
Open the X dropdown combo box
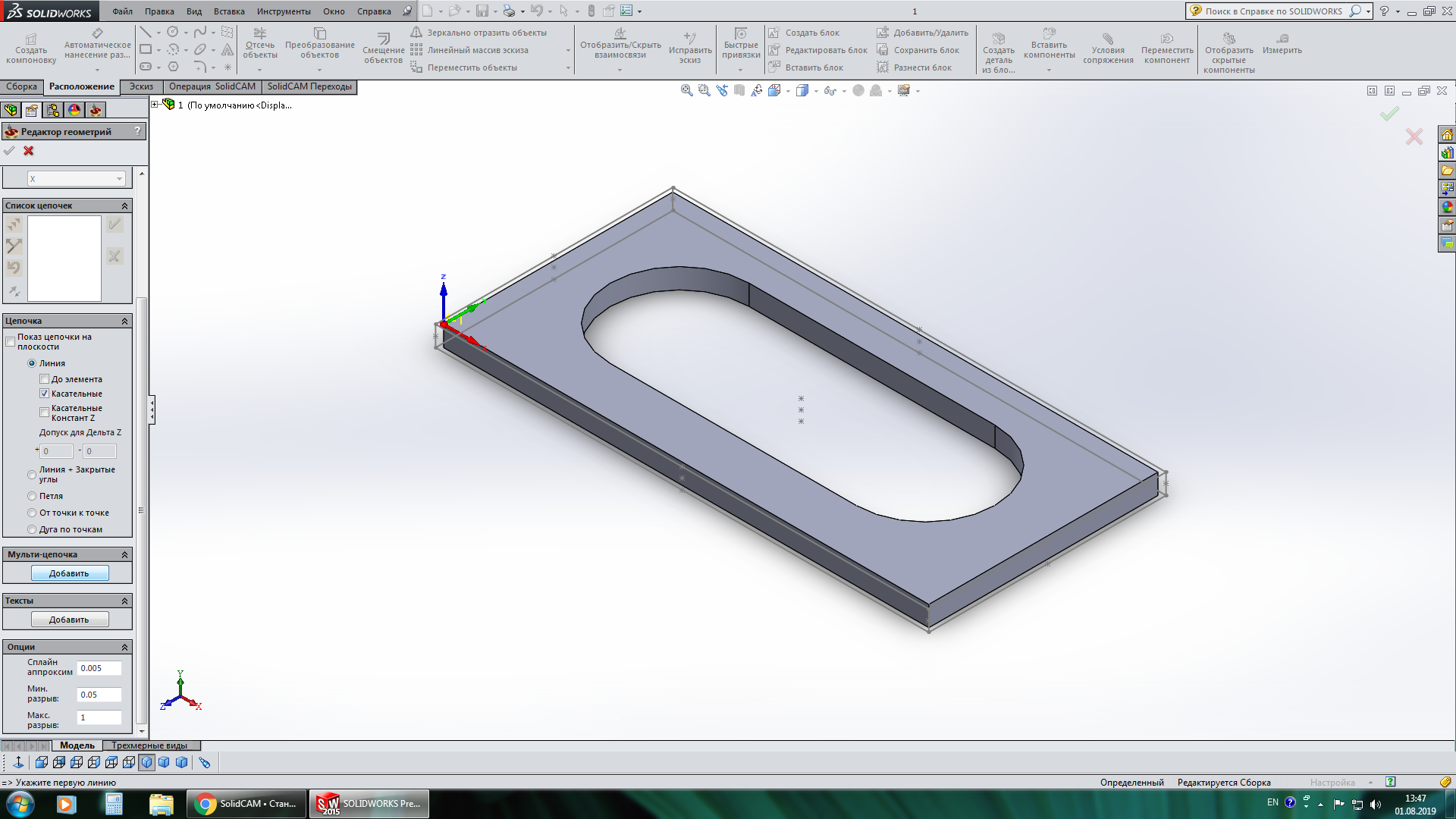coord(119,179)
